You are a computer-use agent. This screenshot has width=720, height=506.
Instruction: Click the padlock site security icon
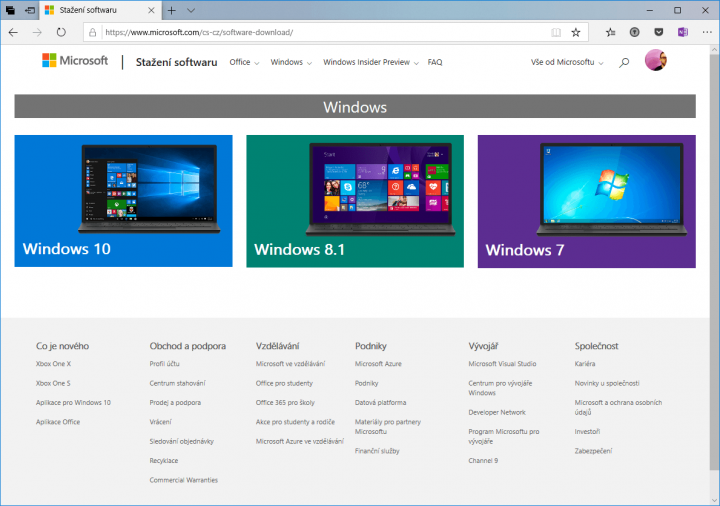(93, 32)
